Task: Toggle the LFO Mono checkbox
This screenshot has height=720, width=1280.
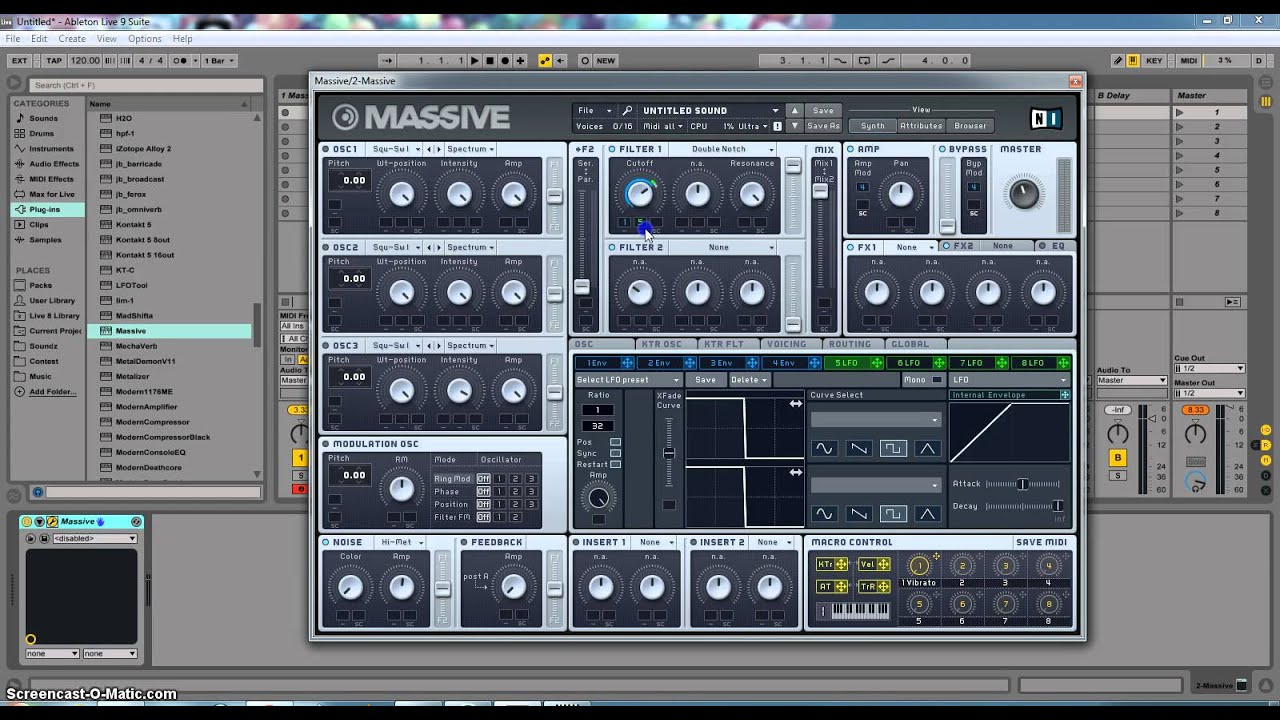Action: point(937,380)
